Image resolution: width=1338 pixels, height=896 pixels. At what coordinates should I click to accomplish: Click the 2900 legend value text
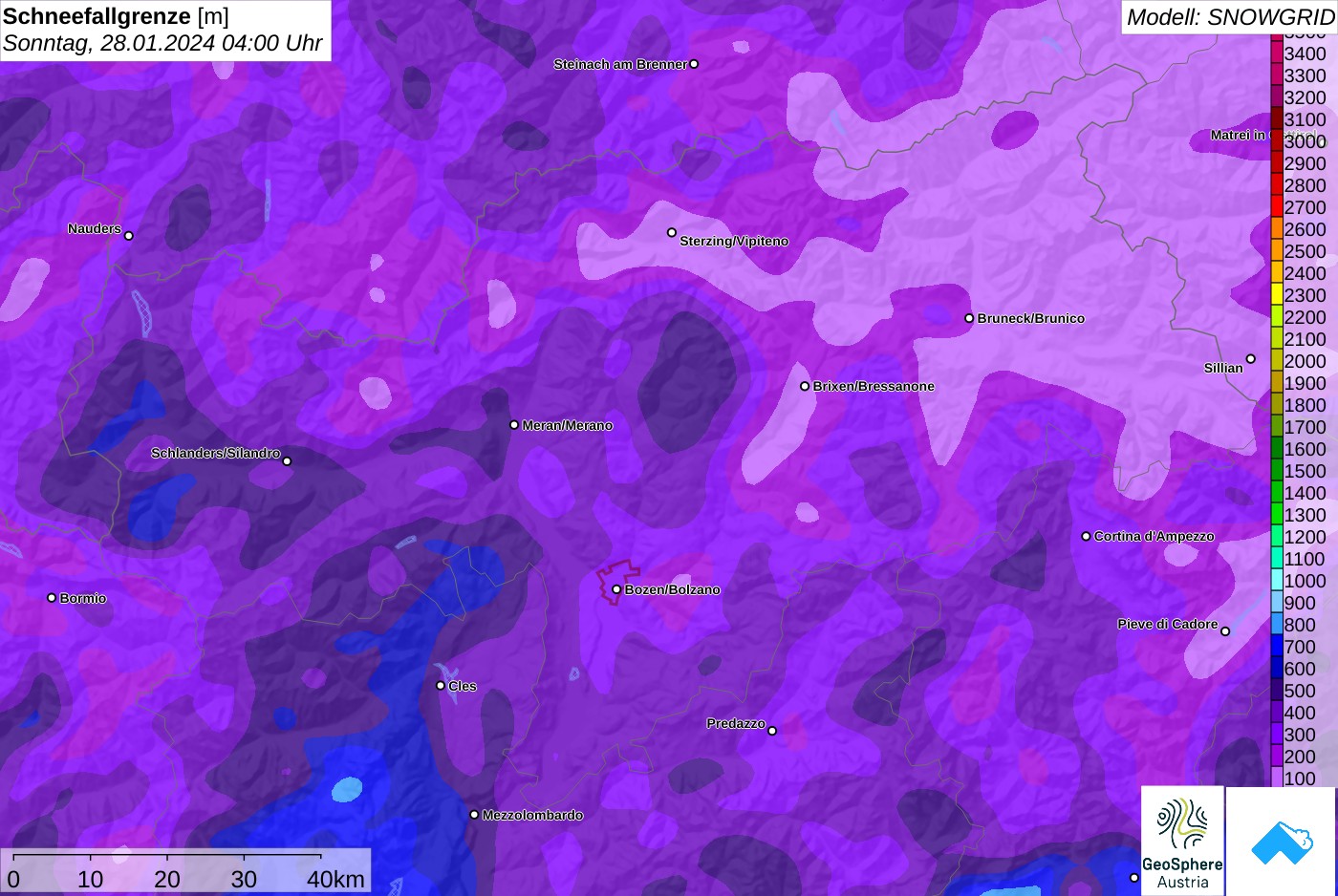click(1305, 163)
